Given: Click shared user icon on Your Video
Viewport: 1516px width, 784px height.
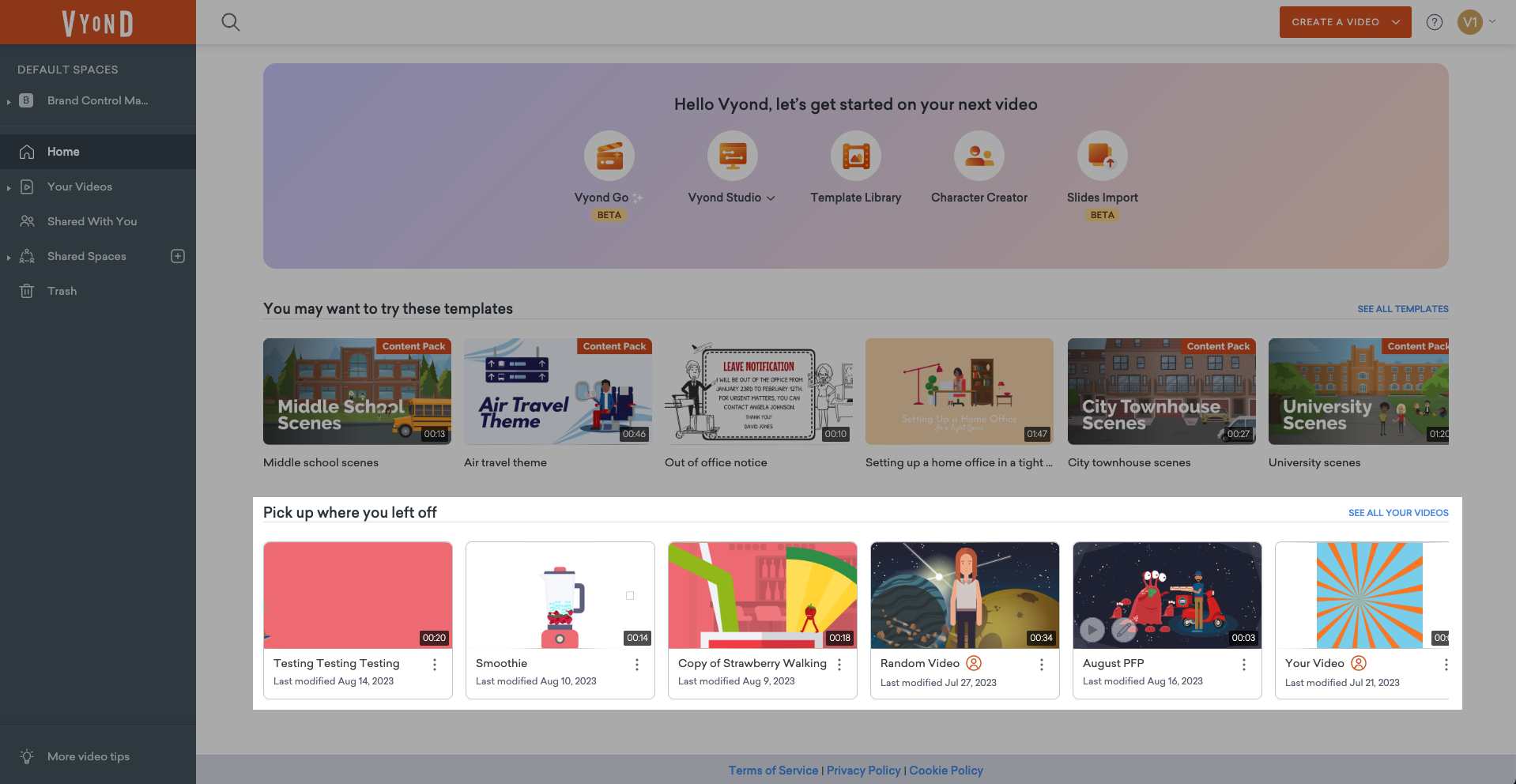Looking at the screenshot, I should click(x=1359, y=663).
